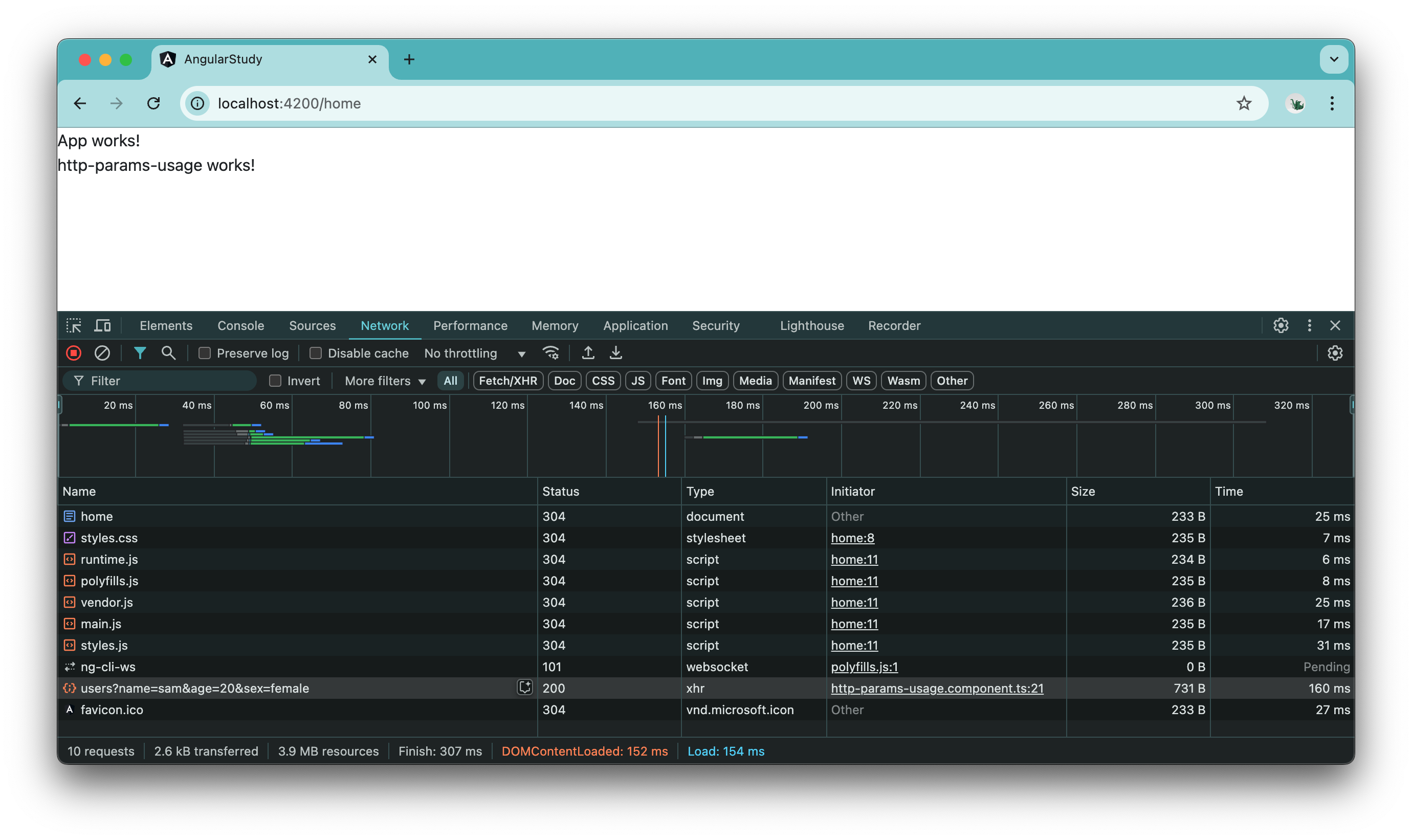The image size is (1412, 840).
Task: Close the AngularStudy tab
Action: pos(372,59)
